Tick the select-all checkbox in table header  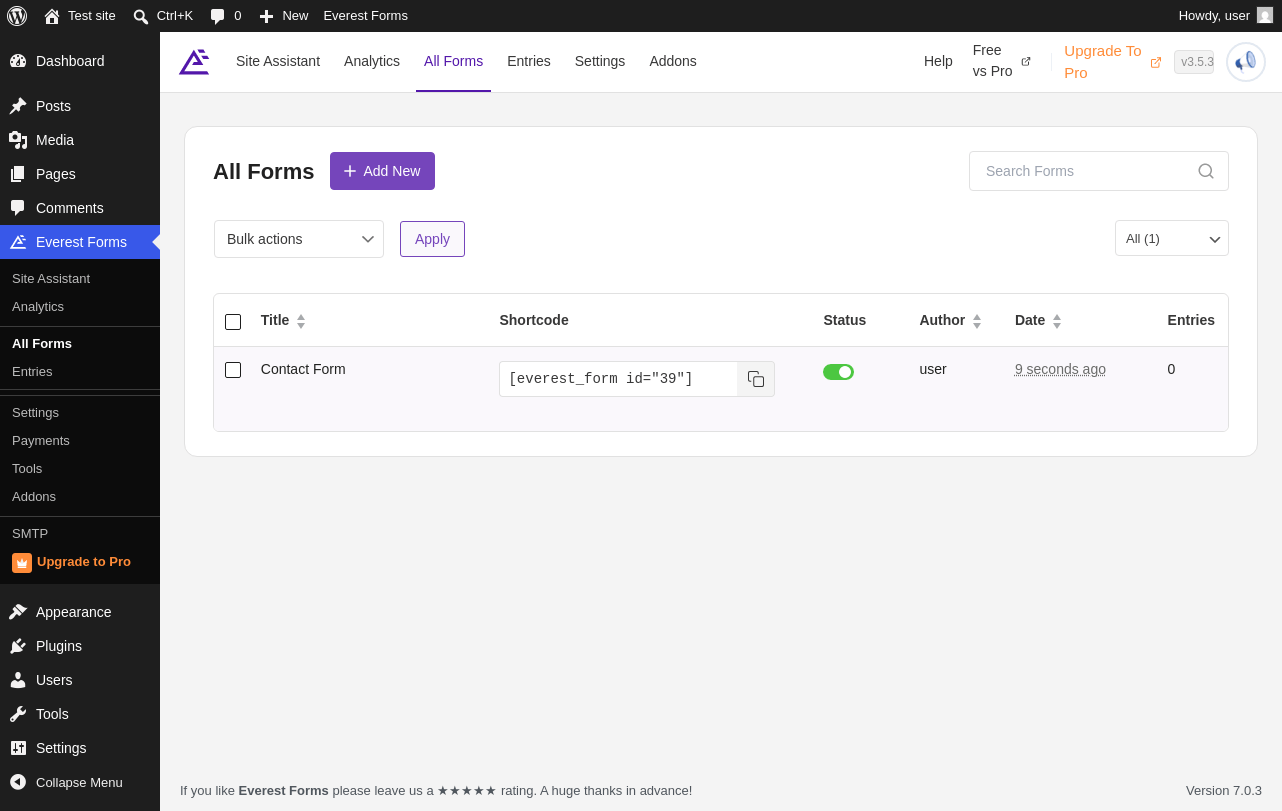233,322
